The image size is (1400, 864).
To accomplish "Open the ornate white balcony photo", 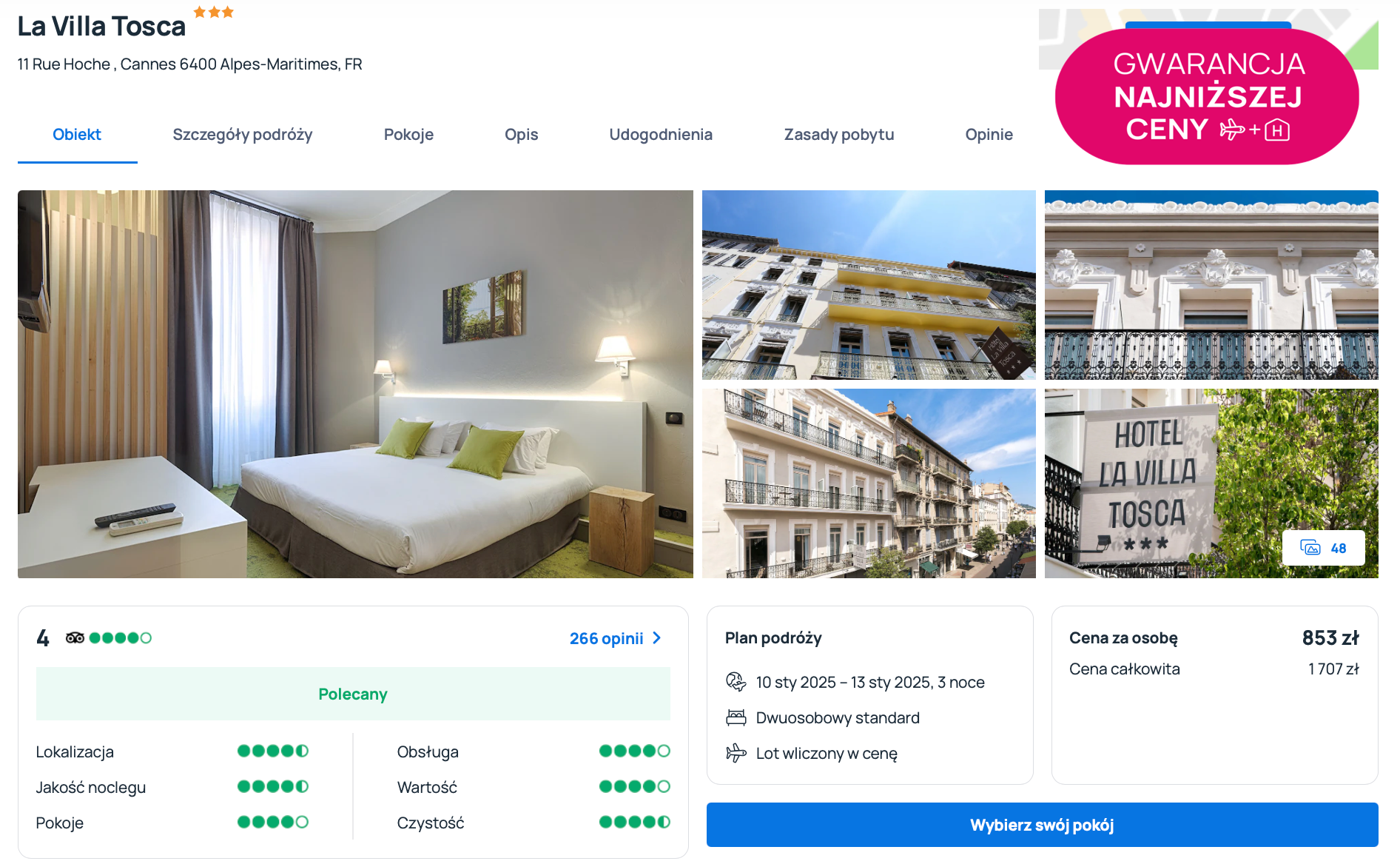I will click(x=1211, y=285).
